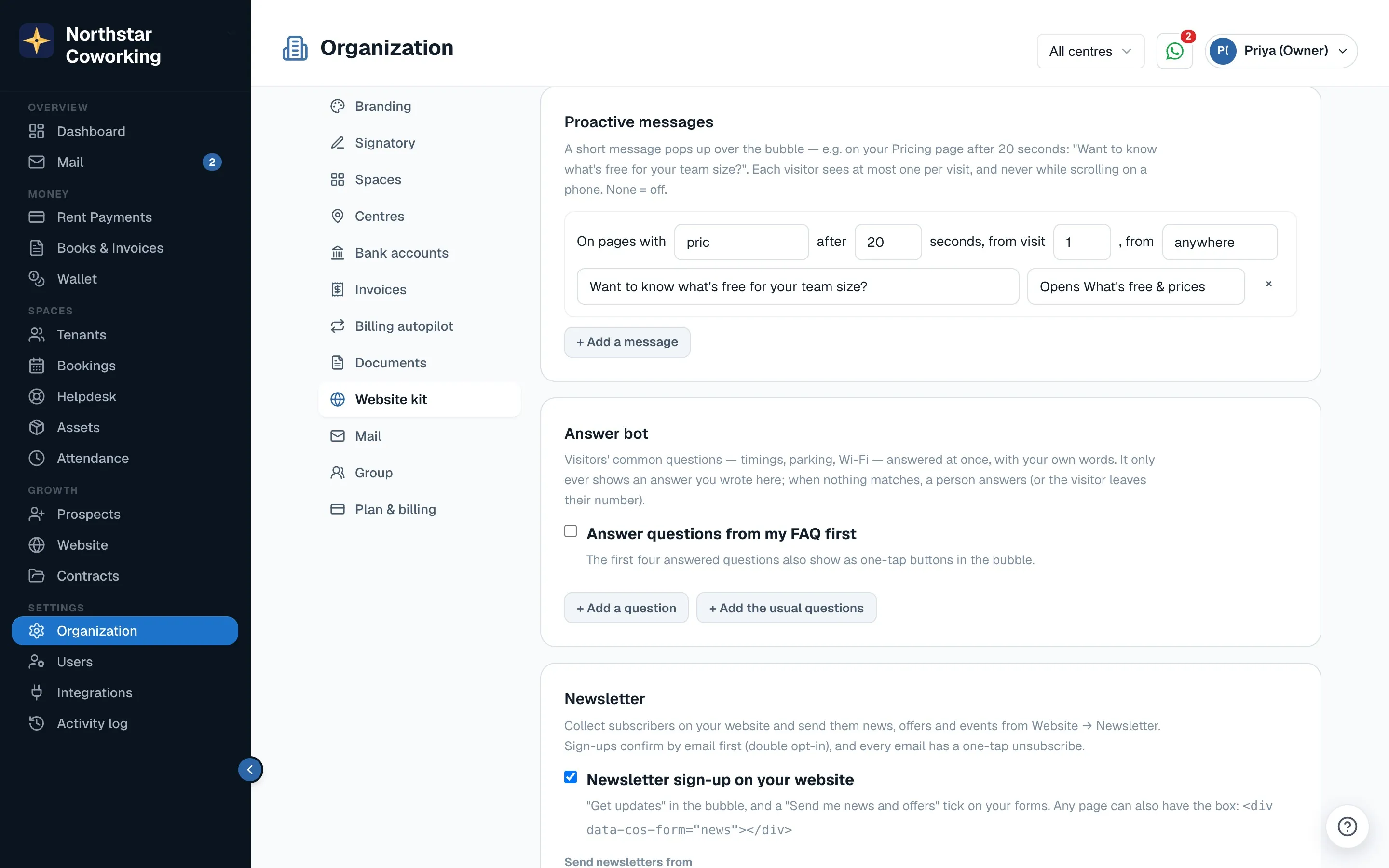This screenshot has width=1389, height=868.
Task: Click the Activity log history icon
Action: pos(37,724)
